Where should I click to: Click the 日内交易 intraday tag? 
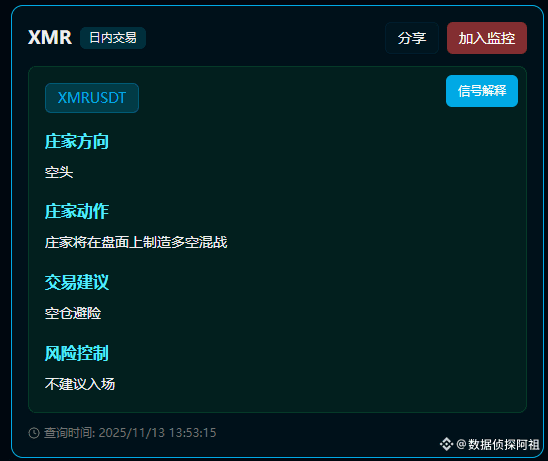113,38
